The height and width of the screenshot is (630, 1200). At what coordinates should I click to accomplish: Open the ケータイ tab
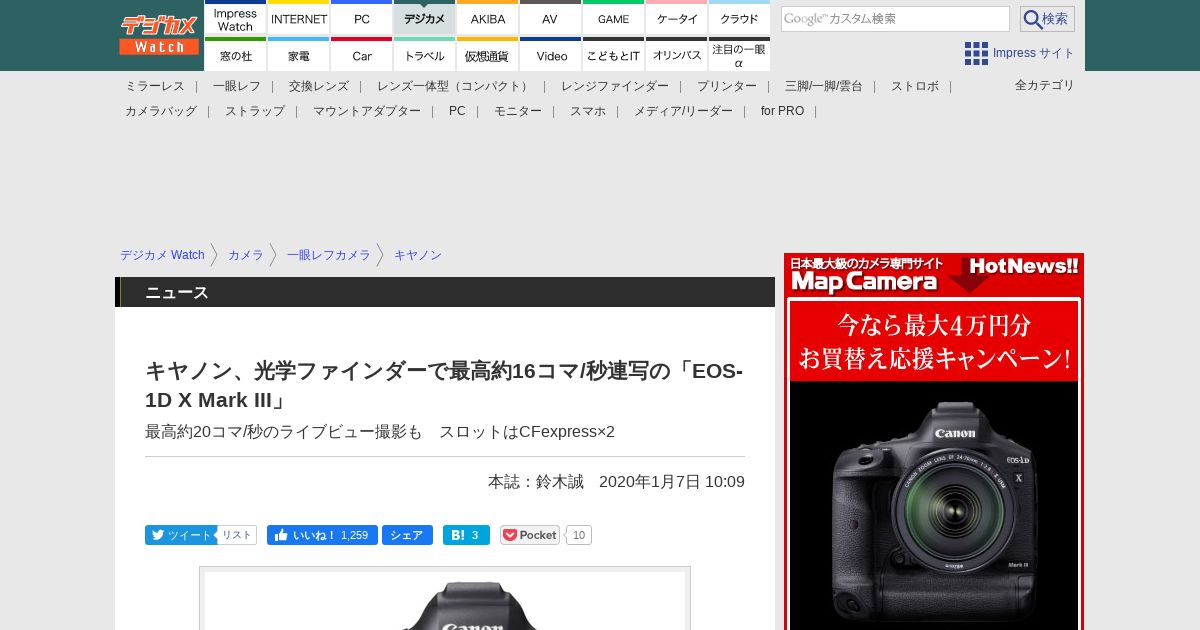tap(677, 19)
